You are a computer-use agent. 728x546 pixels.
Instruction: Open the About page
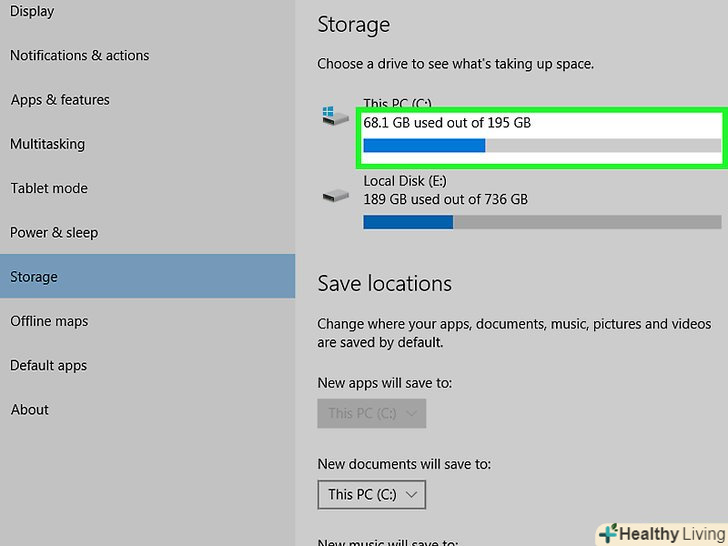pyautogui.click(x=30, y=409)
